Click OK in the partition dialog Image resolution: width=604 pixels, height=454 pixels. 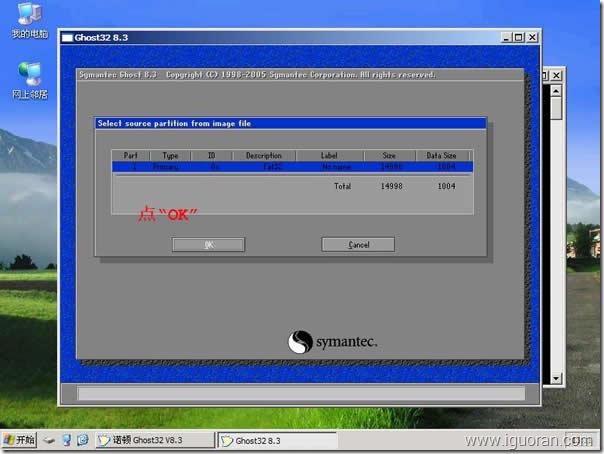point(208,244)
